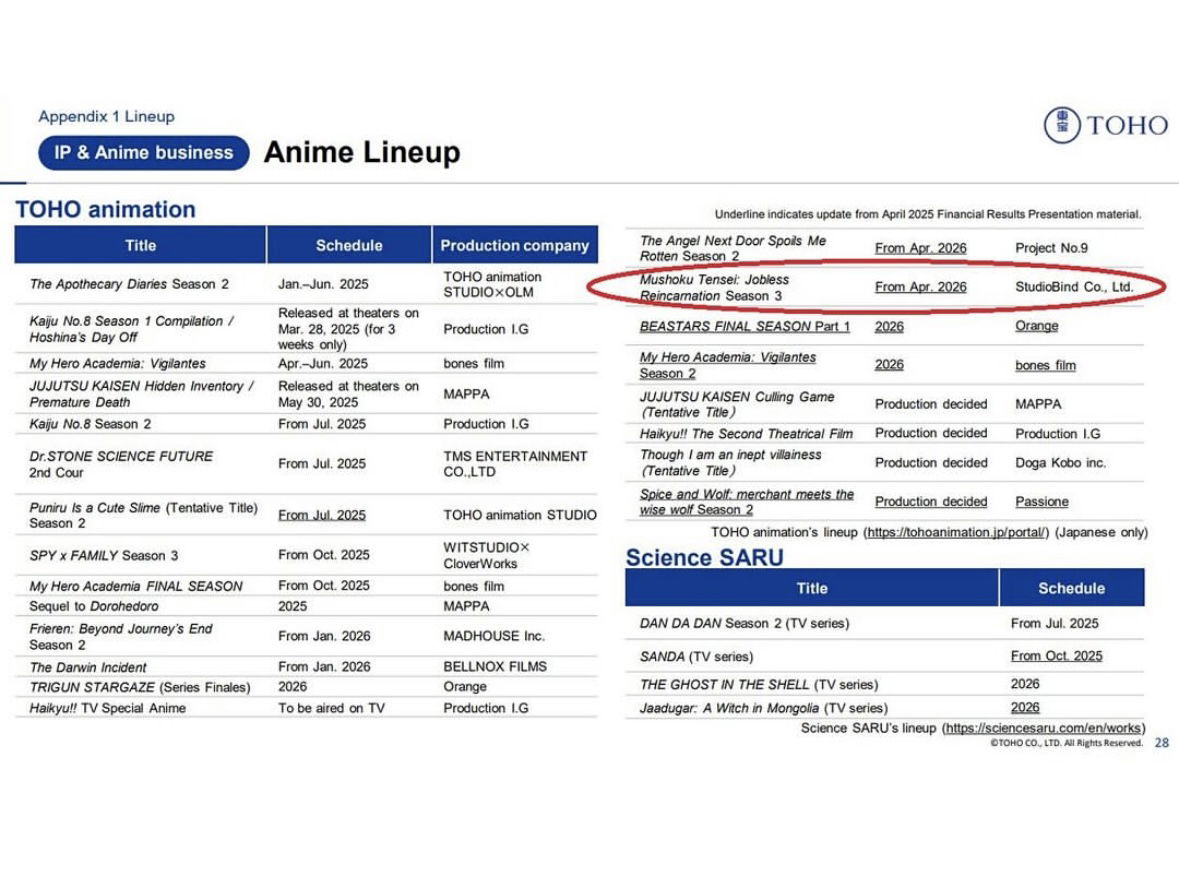
Task: Select 'TOHO animation STUDIO×OLM' cell
Action: 493,284
